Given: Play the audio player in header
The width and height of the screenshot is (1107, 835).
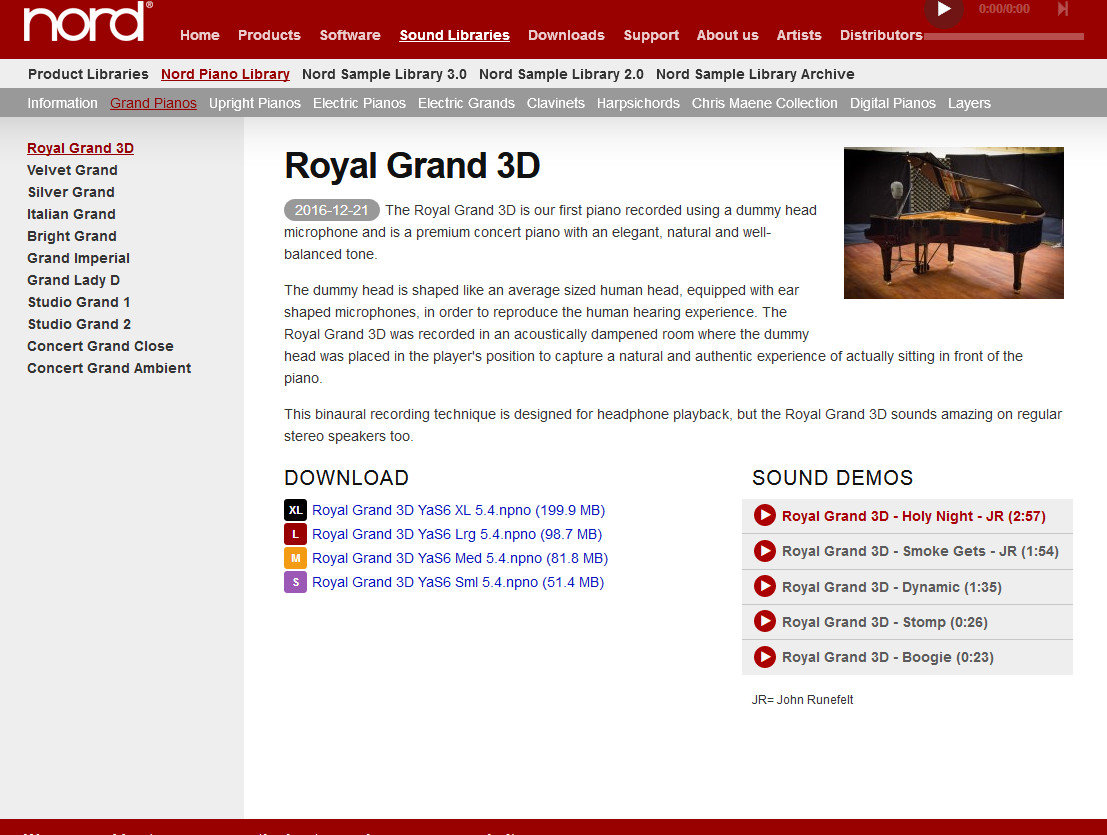Looking at the screenshot, I should (x=943, y=10).
